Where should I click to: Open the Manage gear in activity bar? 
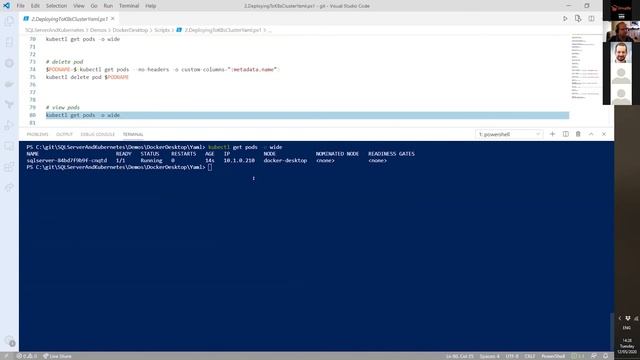(x=9, y=340)
